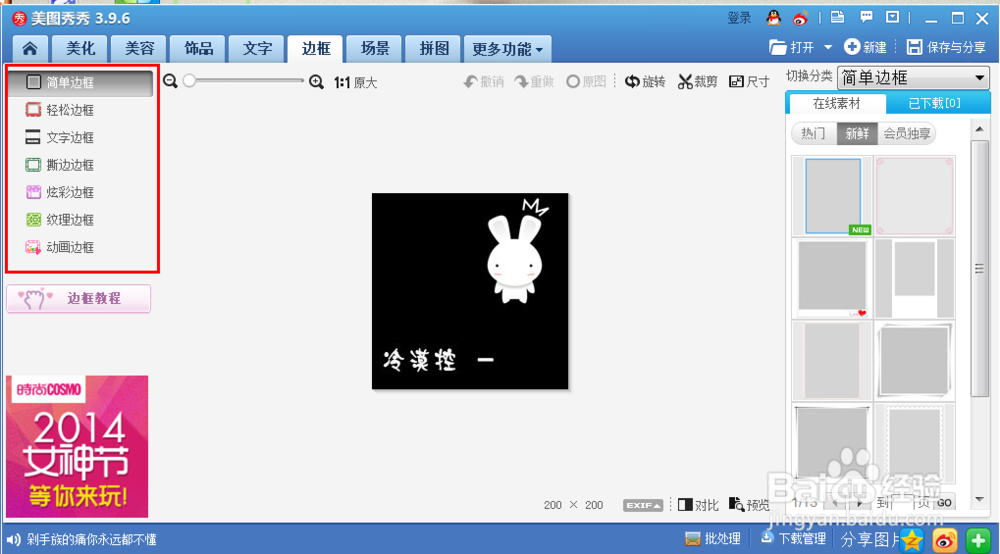Choose the frame thumbnail with red heart
The height and width of the screenshot is (554, 1000).
click(x=832, y=278)
